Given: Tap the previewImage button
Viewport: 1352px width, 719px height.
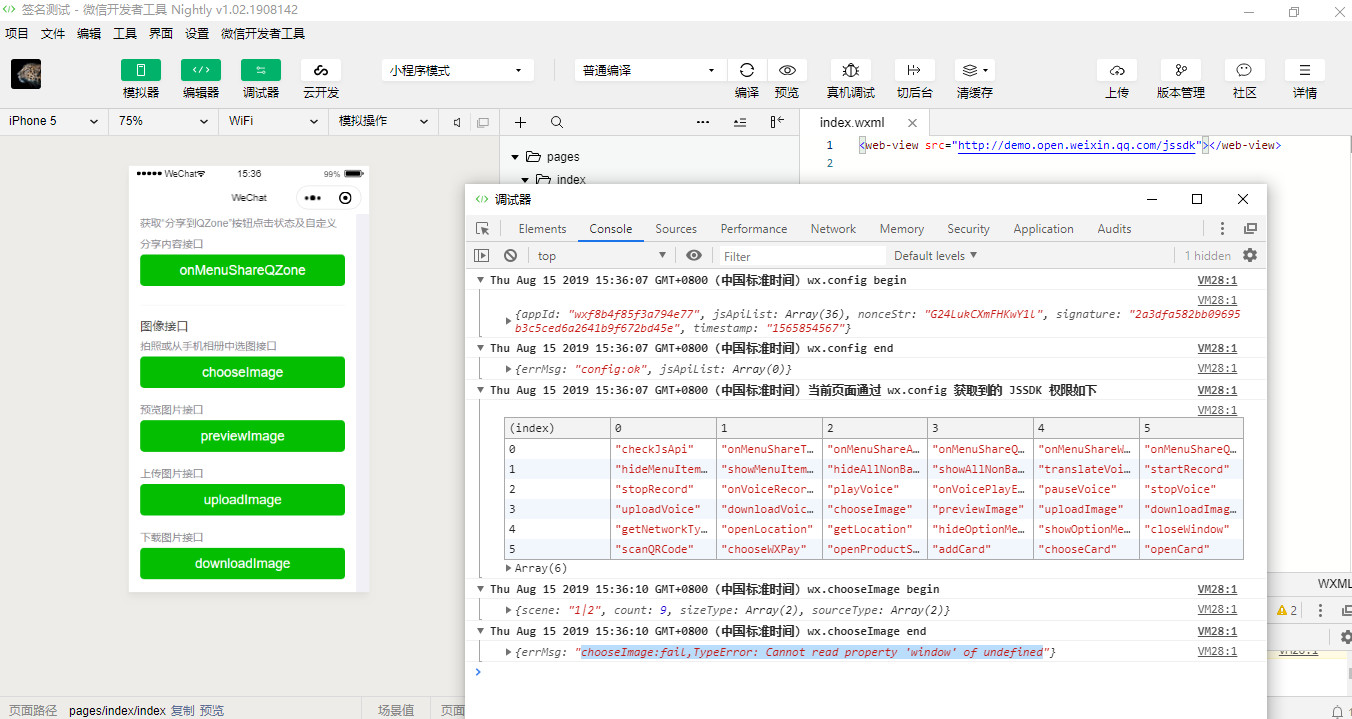Looking at the screenshot, I should tap(243, 436).
